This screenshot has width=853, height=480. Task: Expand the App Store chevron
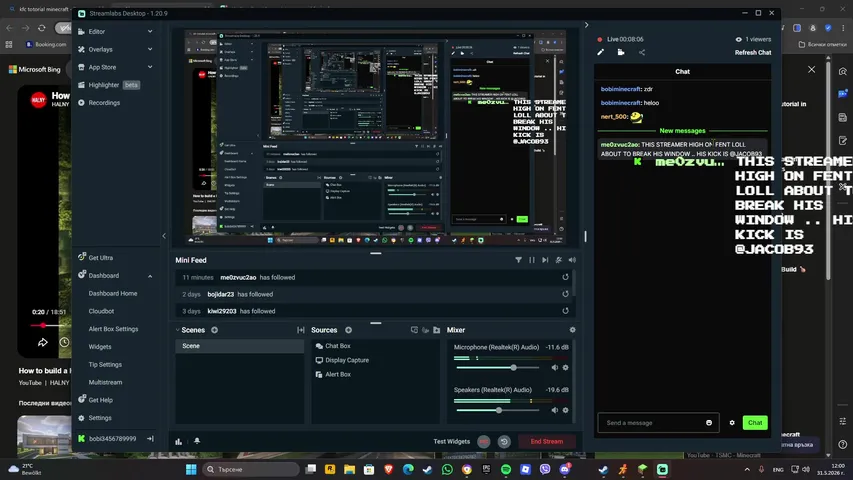[150, 67]
